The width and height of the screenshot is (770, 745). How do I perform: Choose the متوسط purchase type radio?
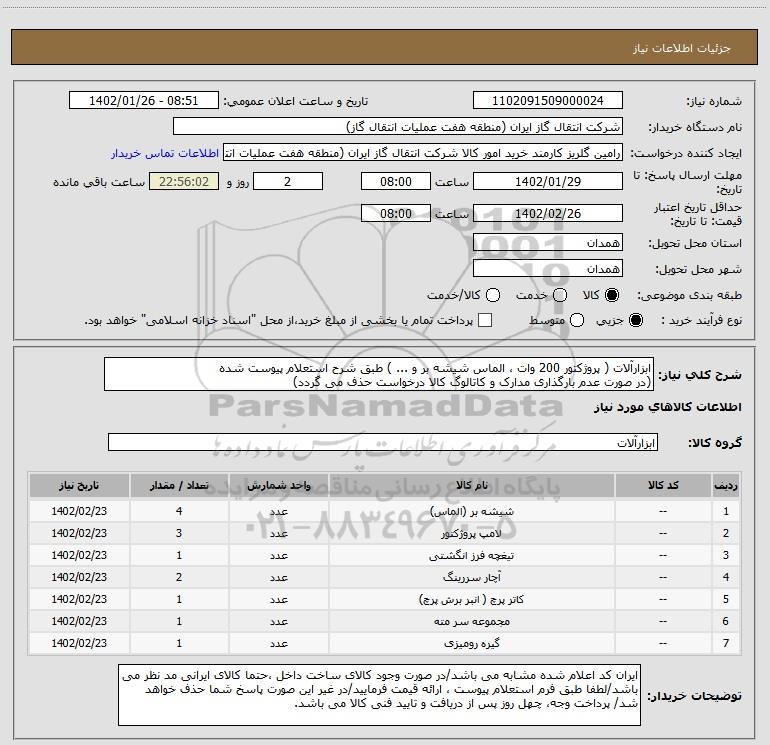point(577,320)
